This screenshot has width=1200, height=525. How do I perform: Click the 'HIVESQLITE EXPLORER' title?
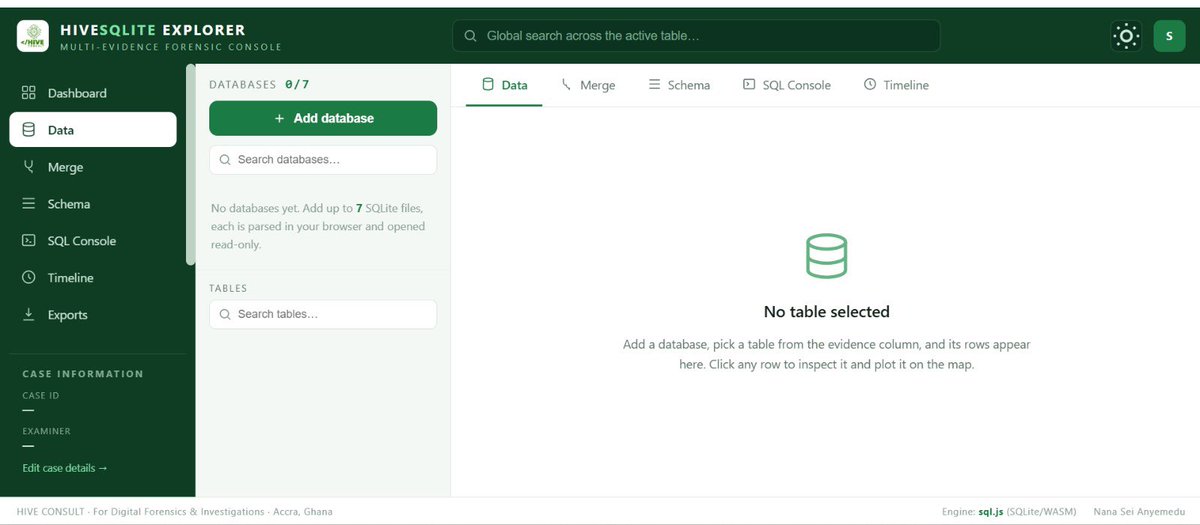click(152, 30)
